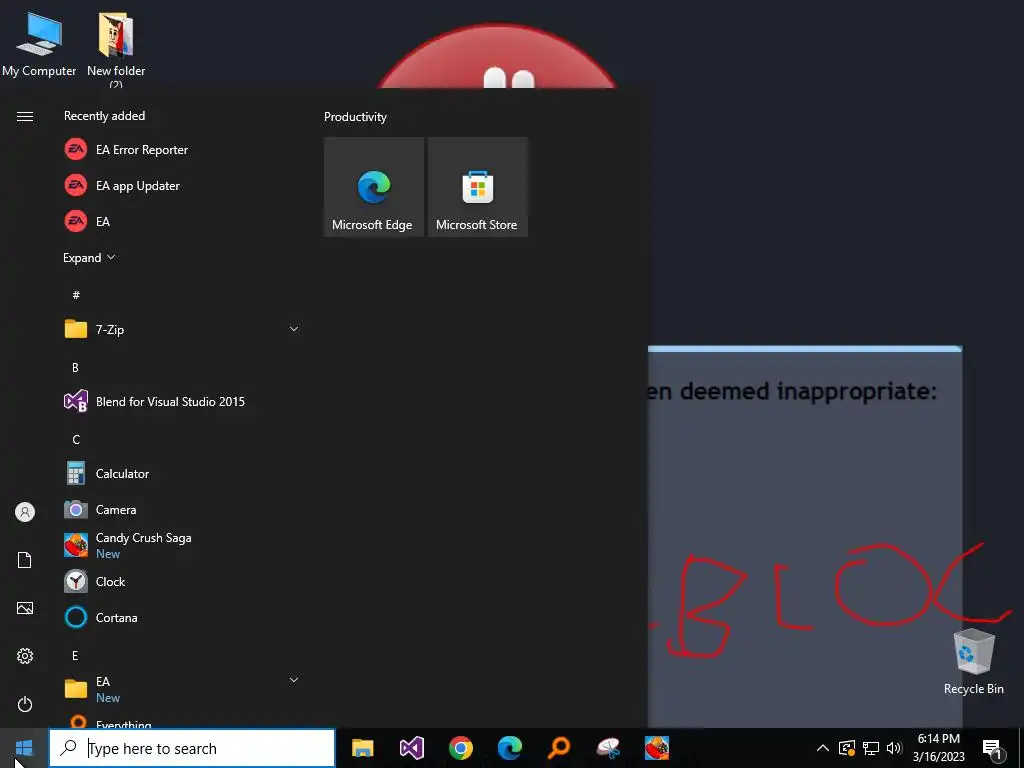Open Snipping Tool from the taskbar
The height and width of the screenshot is (768, 1024).
(608, 748)
